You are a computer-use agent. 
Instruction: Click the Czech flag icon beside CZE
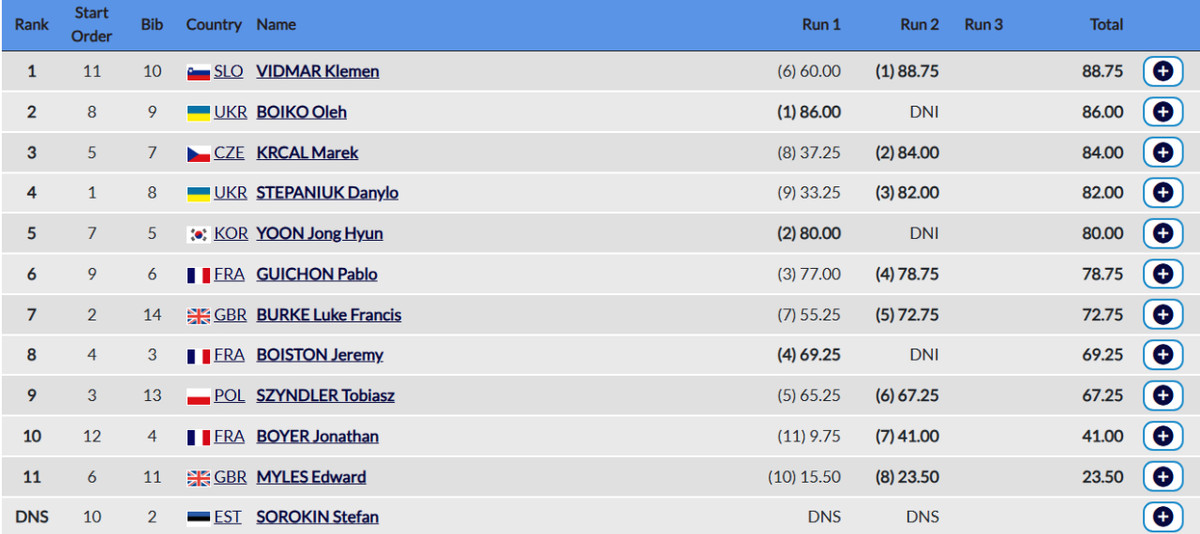click(x=198, y=153)
